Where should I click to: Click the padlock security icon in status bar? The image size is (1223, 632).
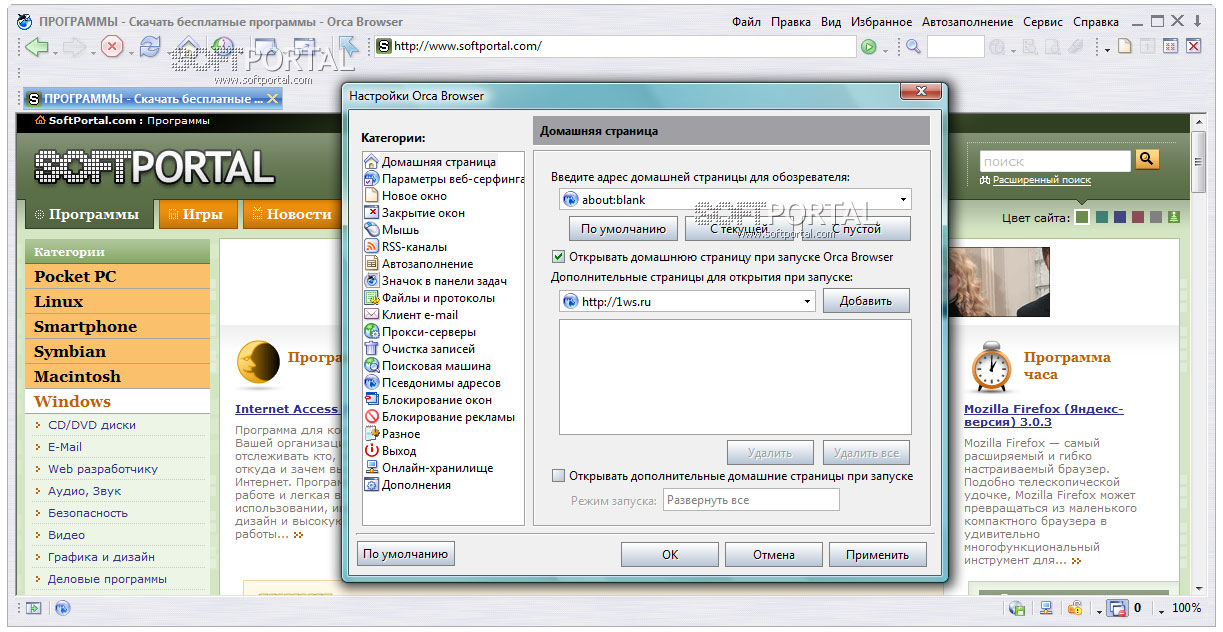tap(1075, 608)
